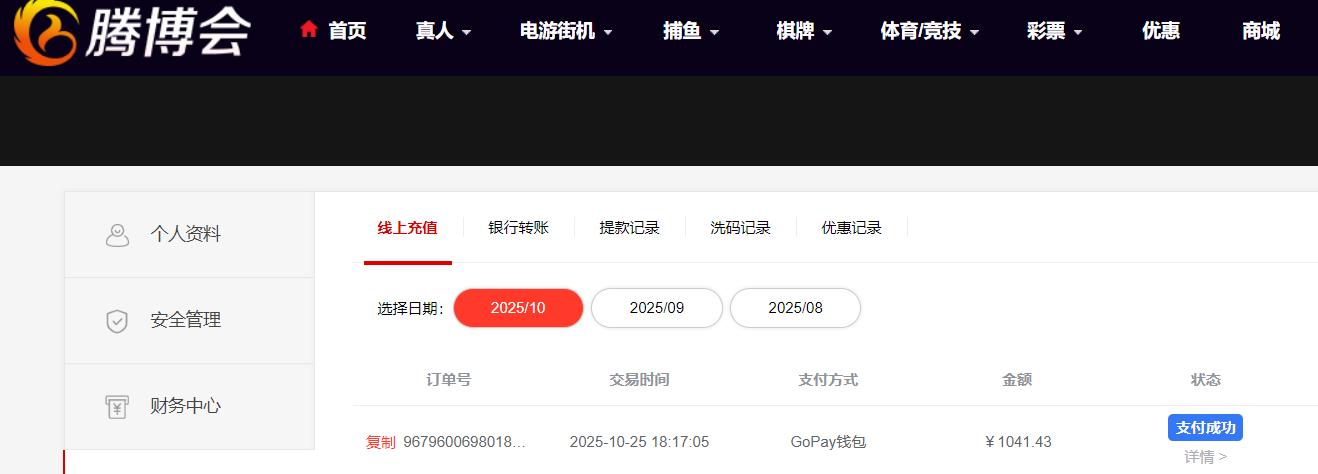Image resolution: width=1318 pixels, height=474 pixels.
Task: Click the 腾博会 flame logo
Action: click(46, 32)
